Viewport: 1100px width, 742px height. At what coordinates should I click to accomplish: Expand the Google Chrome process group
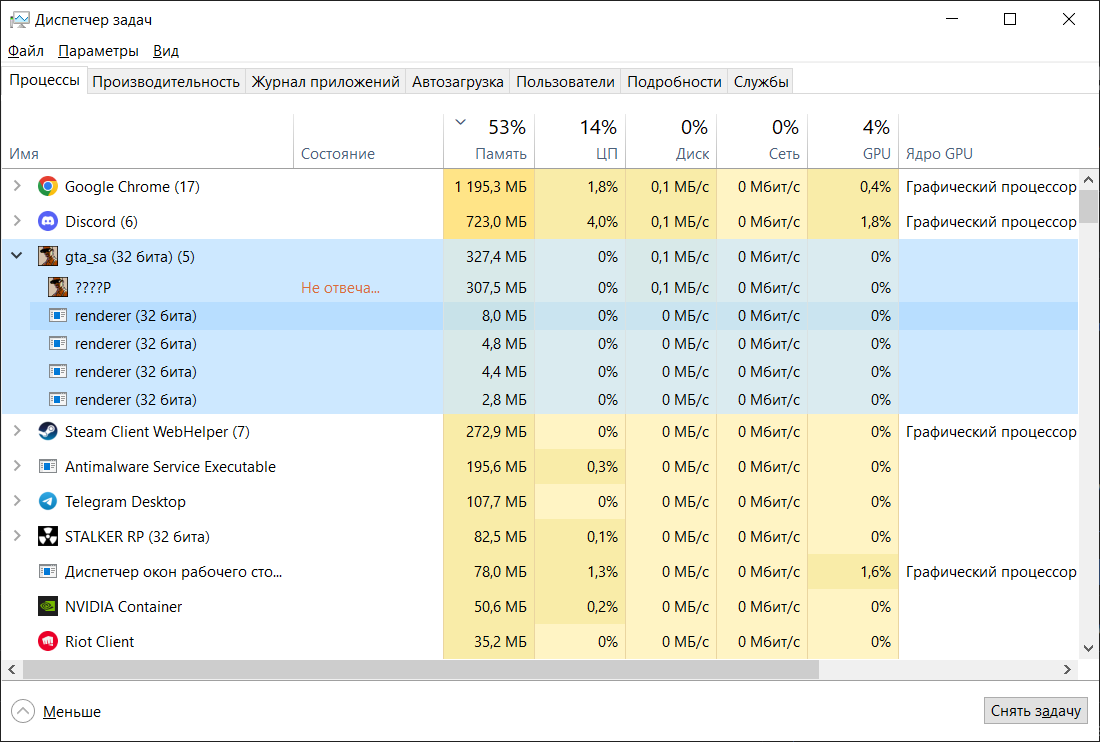pyautogui.click(x=18, y=186)
